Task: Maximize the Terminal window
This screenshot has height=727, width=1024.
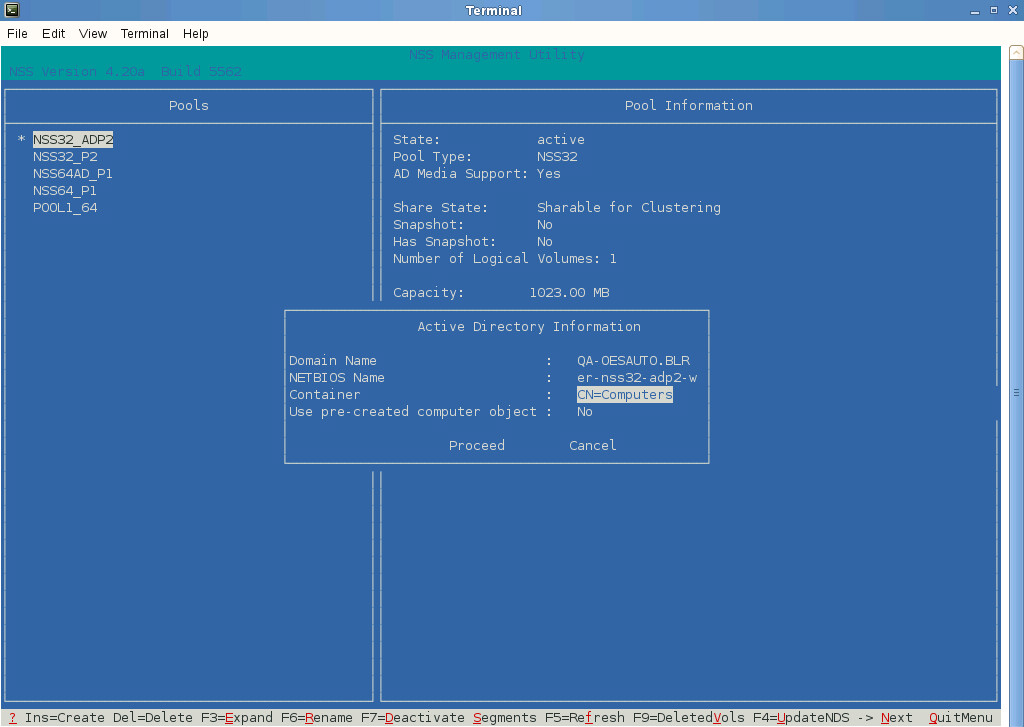Action: [993, 10]
